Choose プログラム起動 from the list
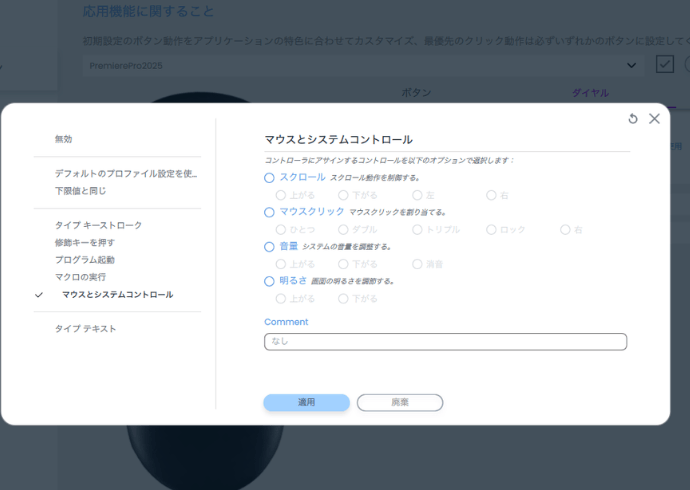The image size is (690, 490). click(84, 259)
